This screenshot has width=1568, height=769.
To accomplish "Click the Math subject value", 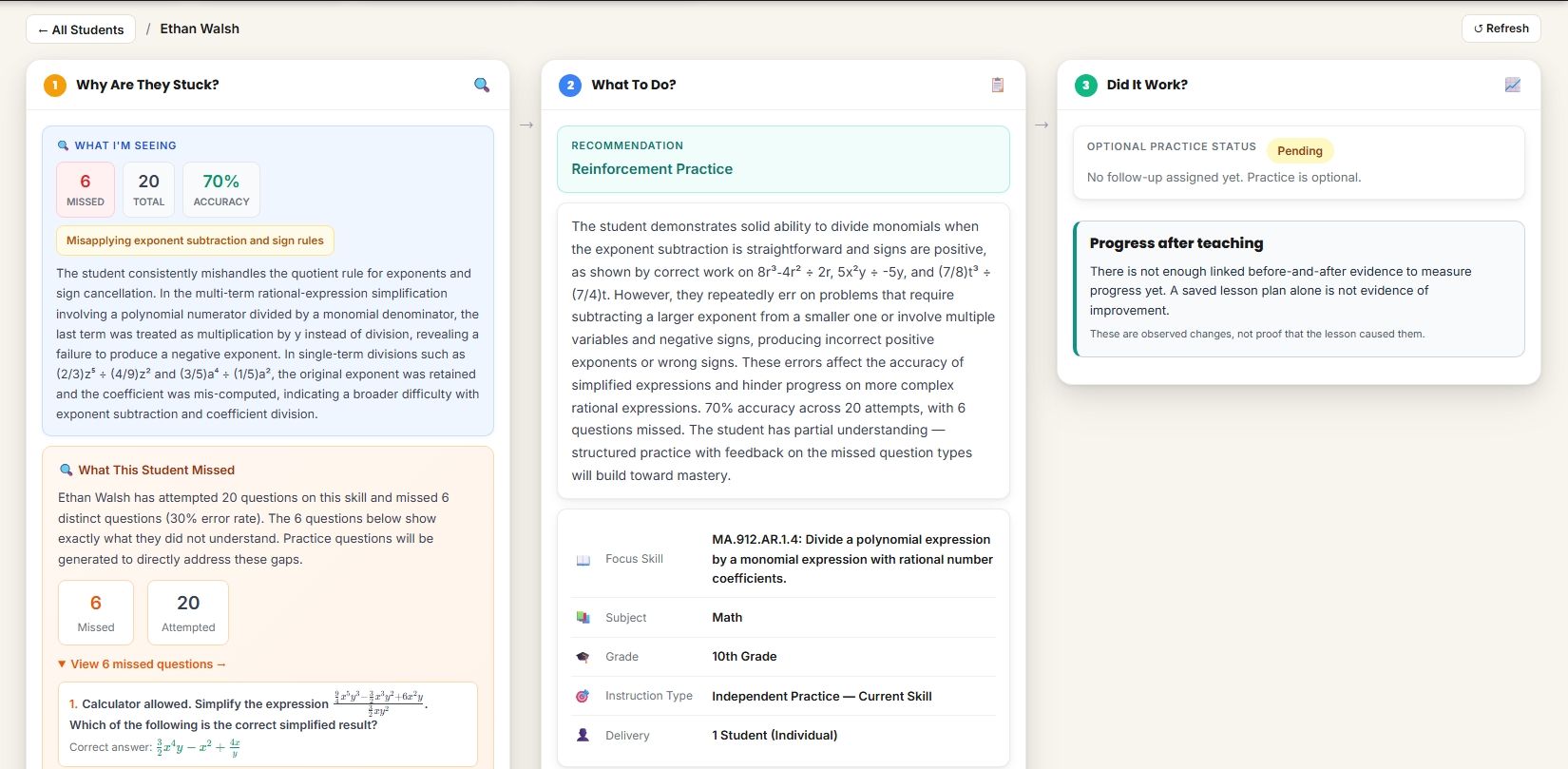I will tap(727, 618).
